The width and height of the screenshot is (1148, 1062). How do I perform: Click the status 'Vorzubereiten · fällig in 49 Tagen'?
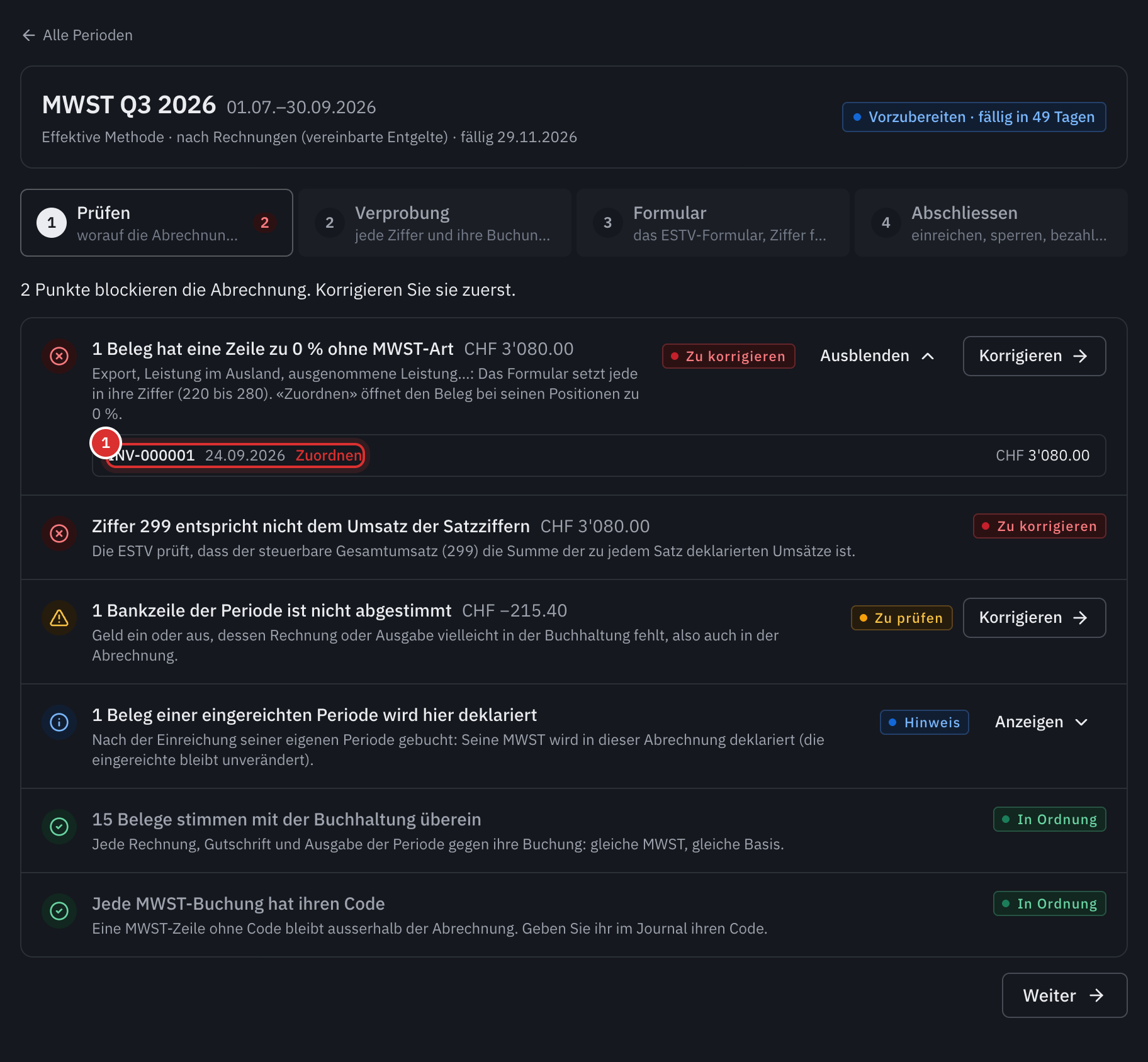974,117
